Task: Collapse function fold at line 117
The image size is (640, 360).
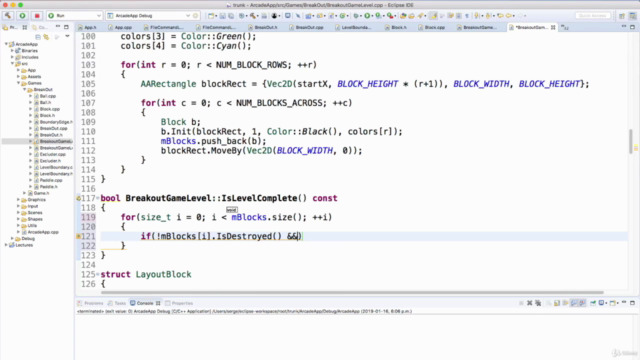Action: (x=98, y=198)
